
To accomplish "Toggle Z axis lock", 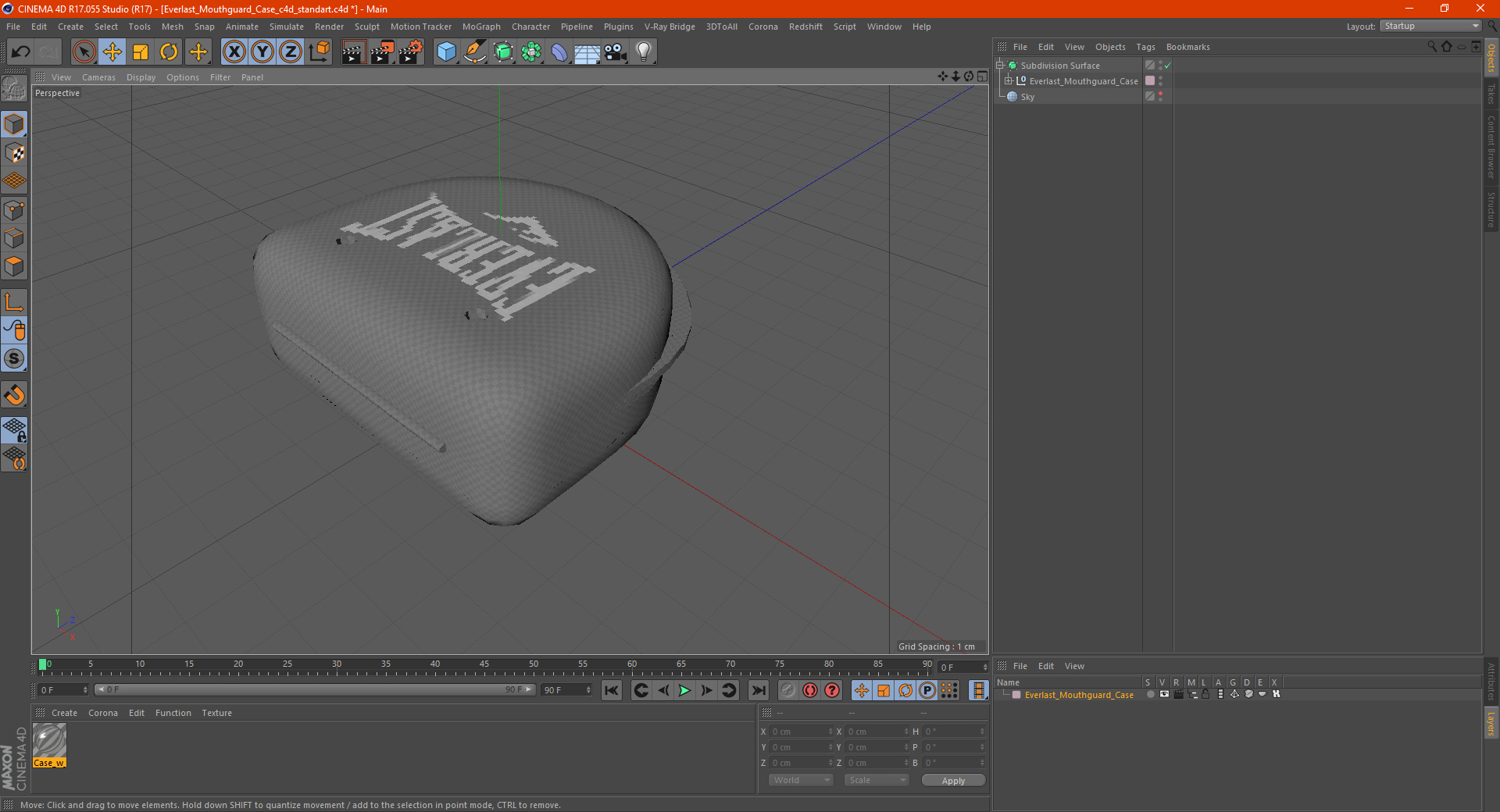I will tap(291, 52).
